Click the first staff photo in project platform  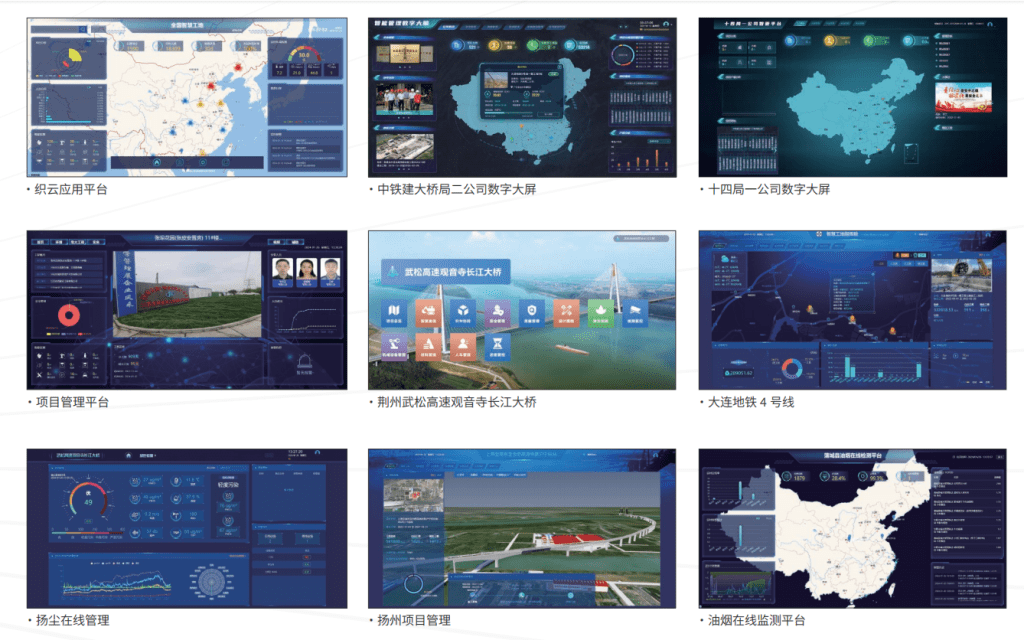click(283, 270)
